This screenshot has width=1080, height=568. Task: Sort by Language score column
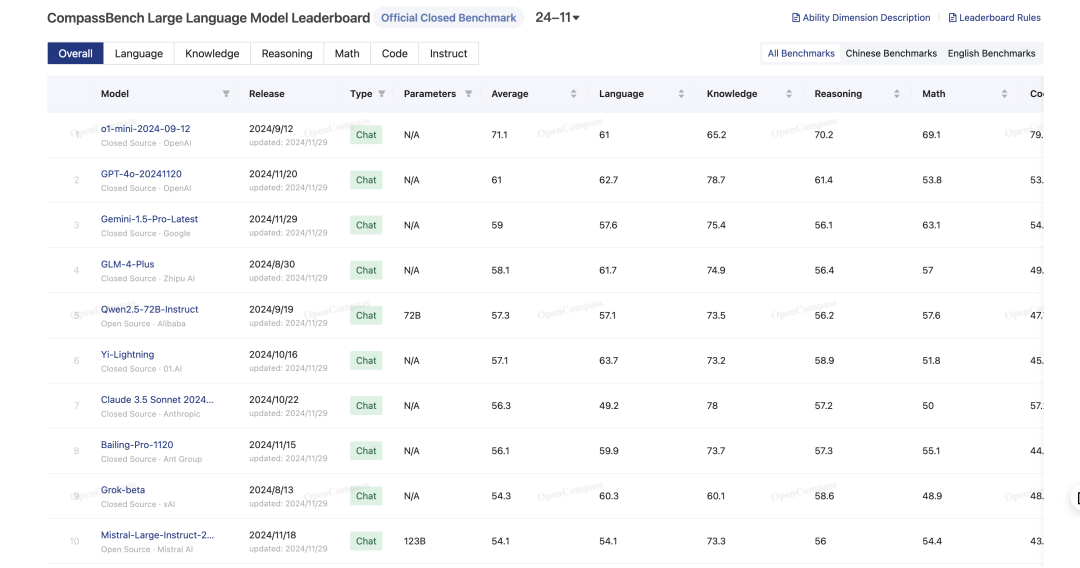pos(681,94)
